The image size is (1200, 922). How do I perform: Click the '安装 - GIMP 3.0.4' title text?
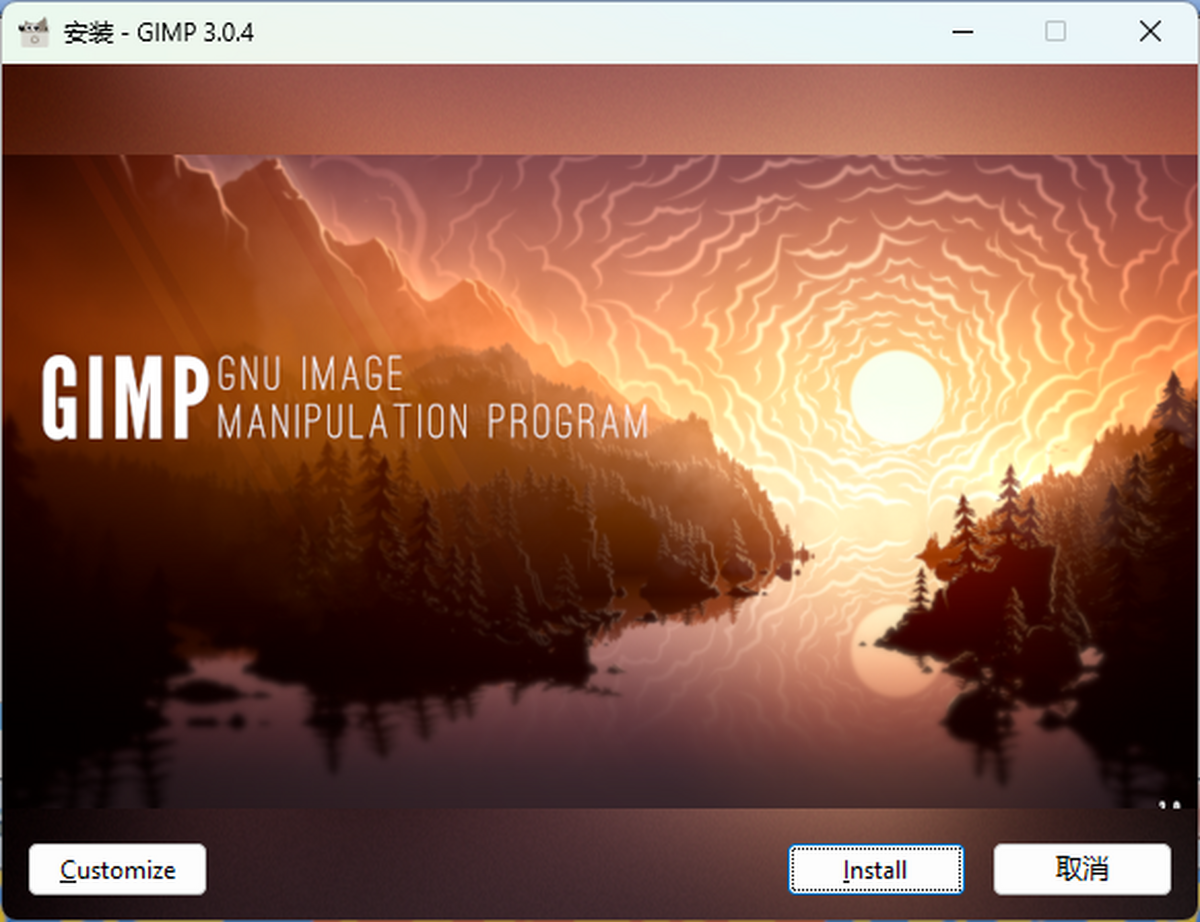point(158,32)
